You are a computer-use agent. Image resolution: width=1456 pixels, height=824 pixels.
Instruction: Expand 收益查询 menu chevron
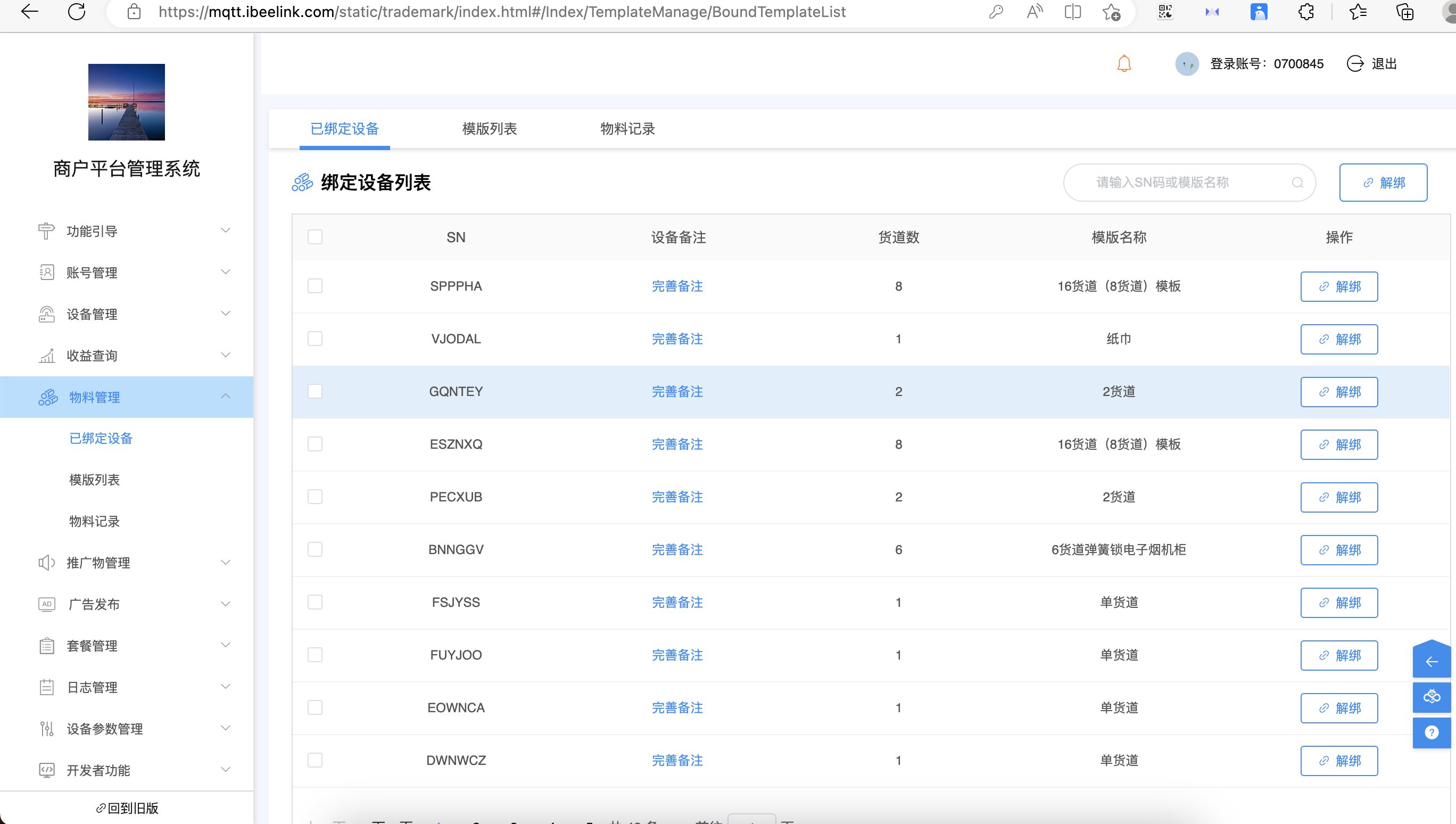click(225, 355)
